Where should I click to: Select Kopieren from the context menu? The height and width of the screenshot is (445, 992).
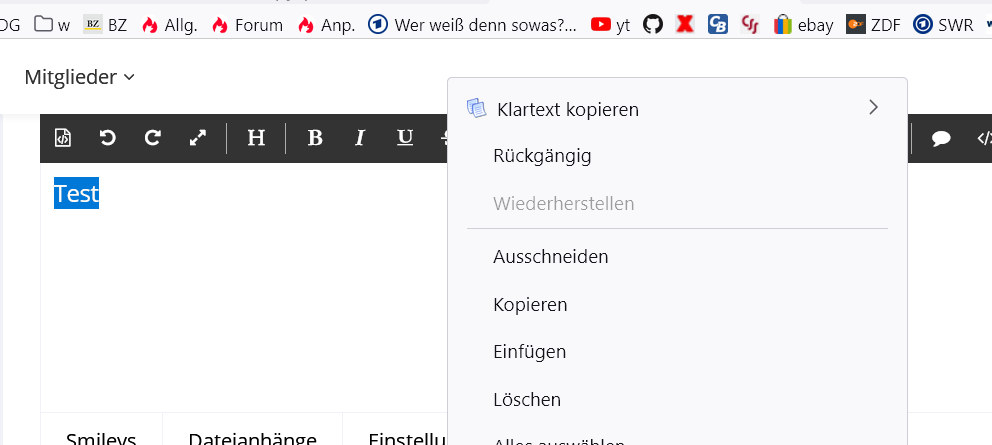point(530,304)
